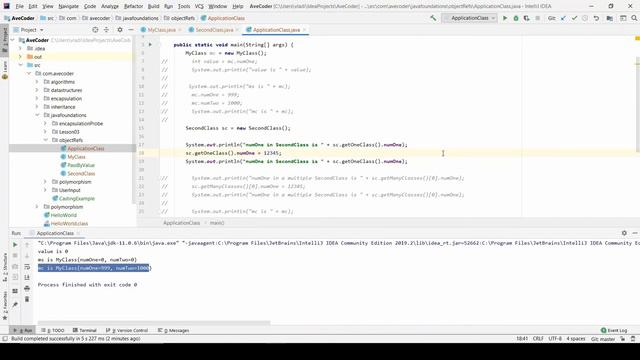
Task: Open the File menu
Action: pyautogui.click(x=20, y=6)
